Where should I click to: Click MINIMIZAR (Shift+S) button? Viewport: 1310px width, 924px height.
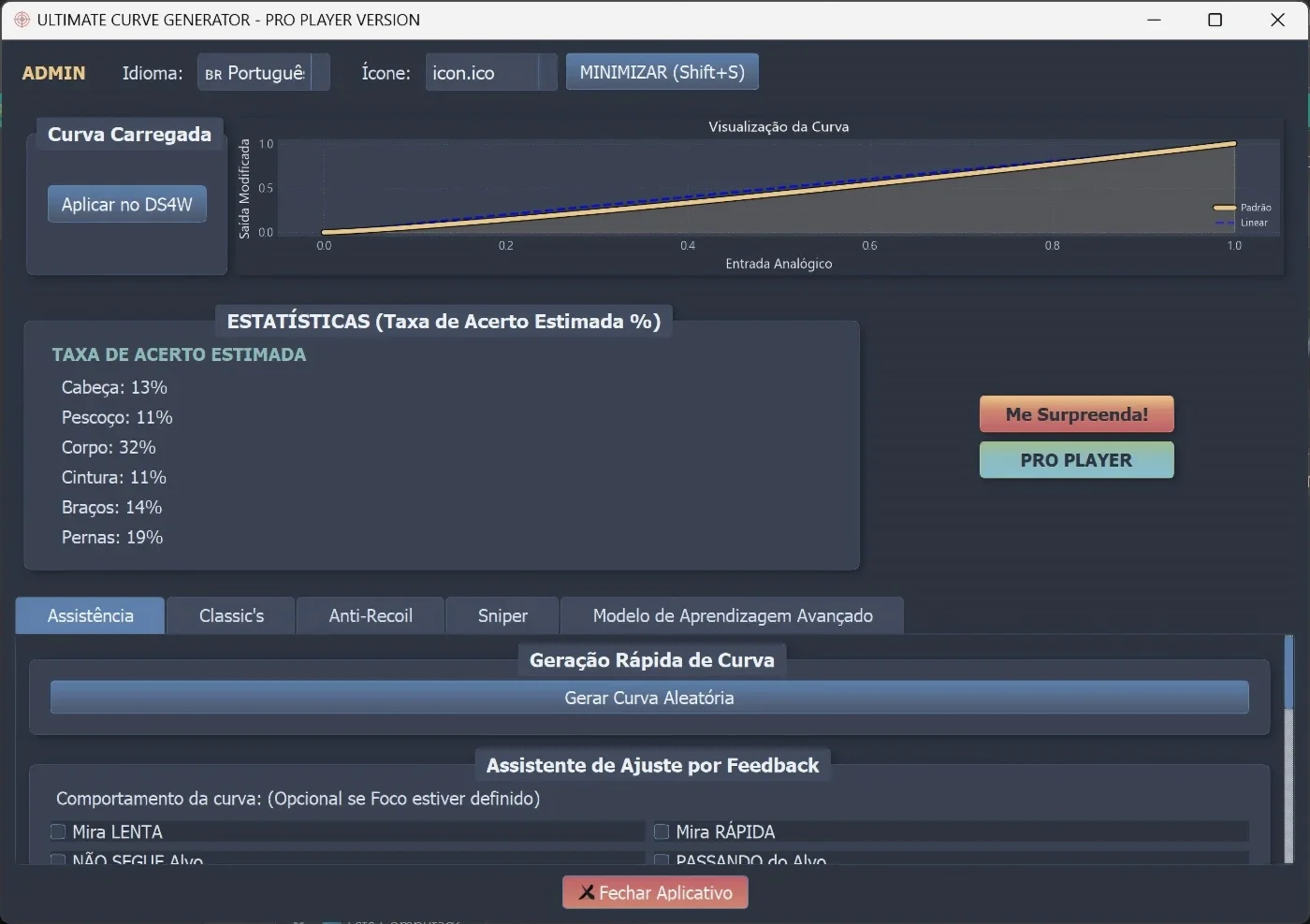tap(662, 72)
